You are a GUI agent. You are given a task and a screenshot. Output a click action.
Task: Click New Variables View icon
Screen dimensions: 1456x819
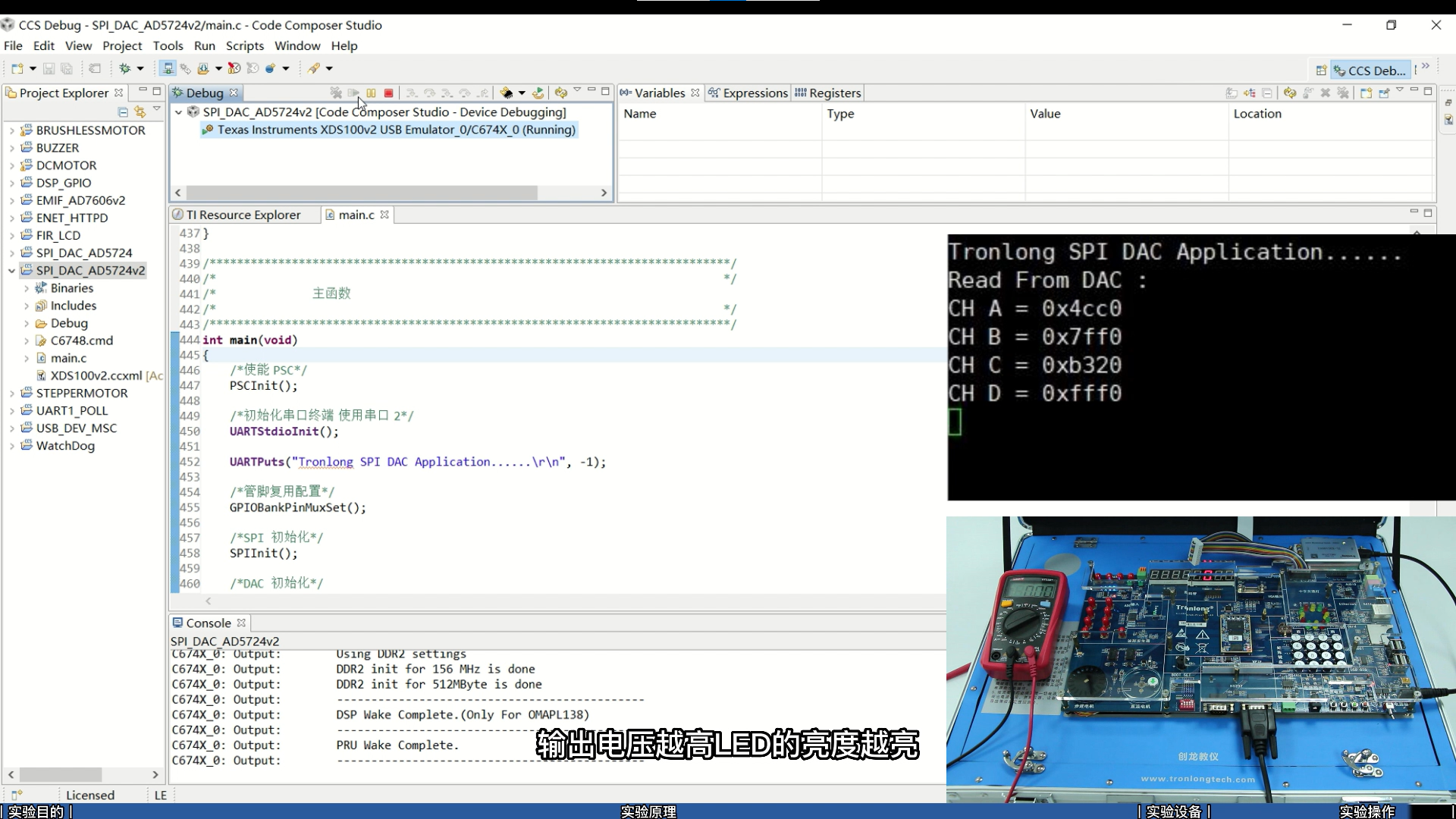(x=1366, y=93)
